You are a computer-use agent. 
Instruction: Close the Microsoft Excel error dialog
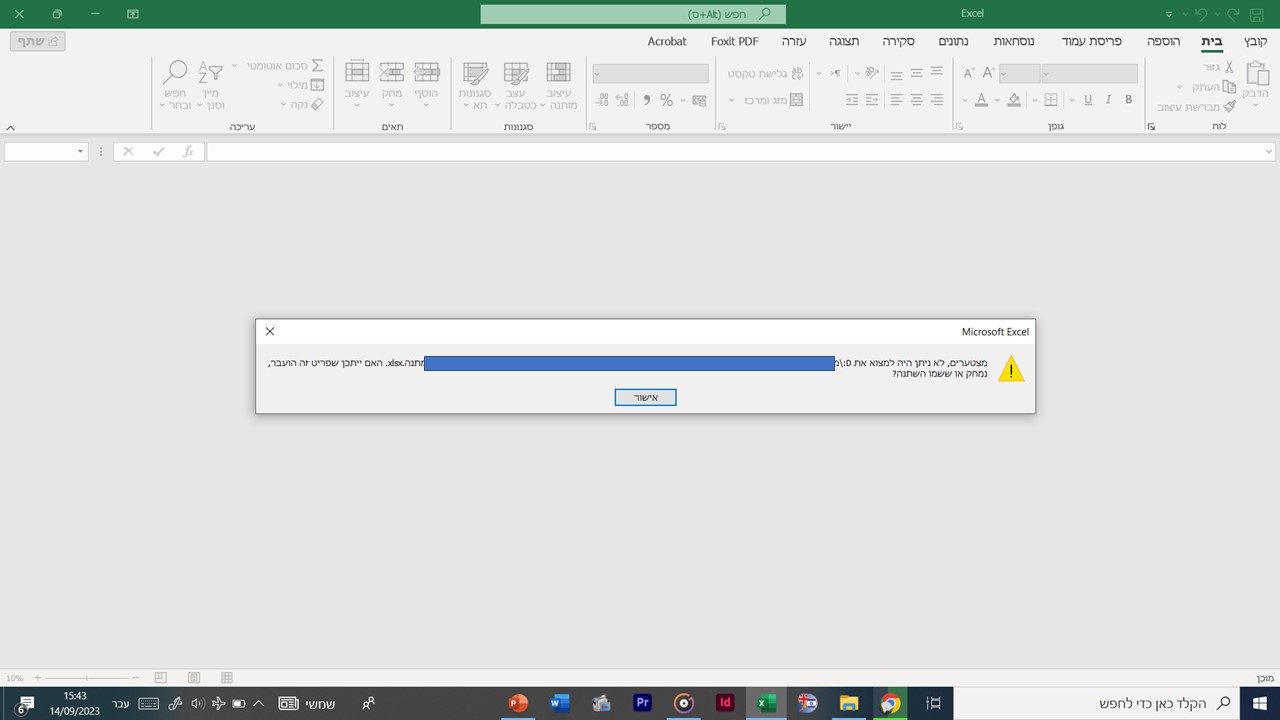pos(270,331)
